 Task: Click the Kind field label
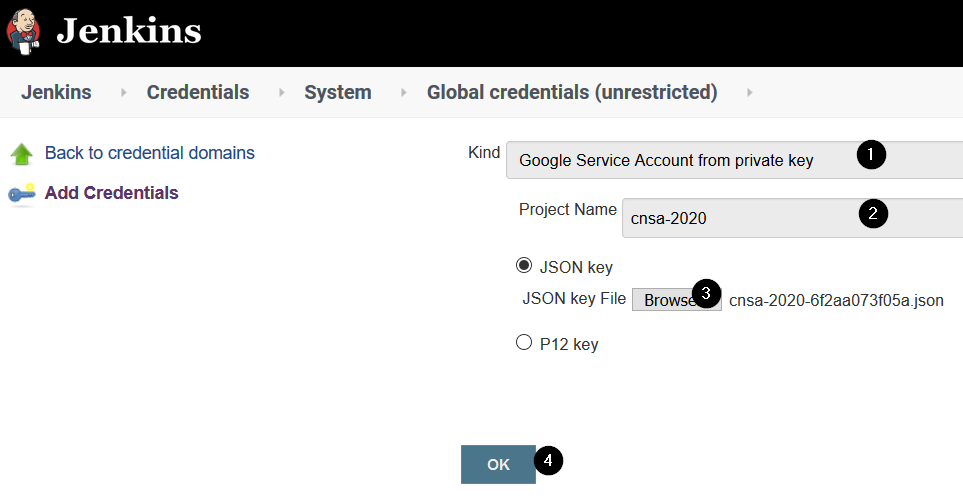pos(484,152)
